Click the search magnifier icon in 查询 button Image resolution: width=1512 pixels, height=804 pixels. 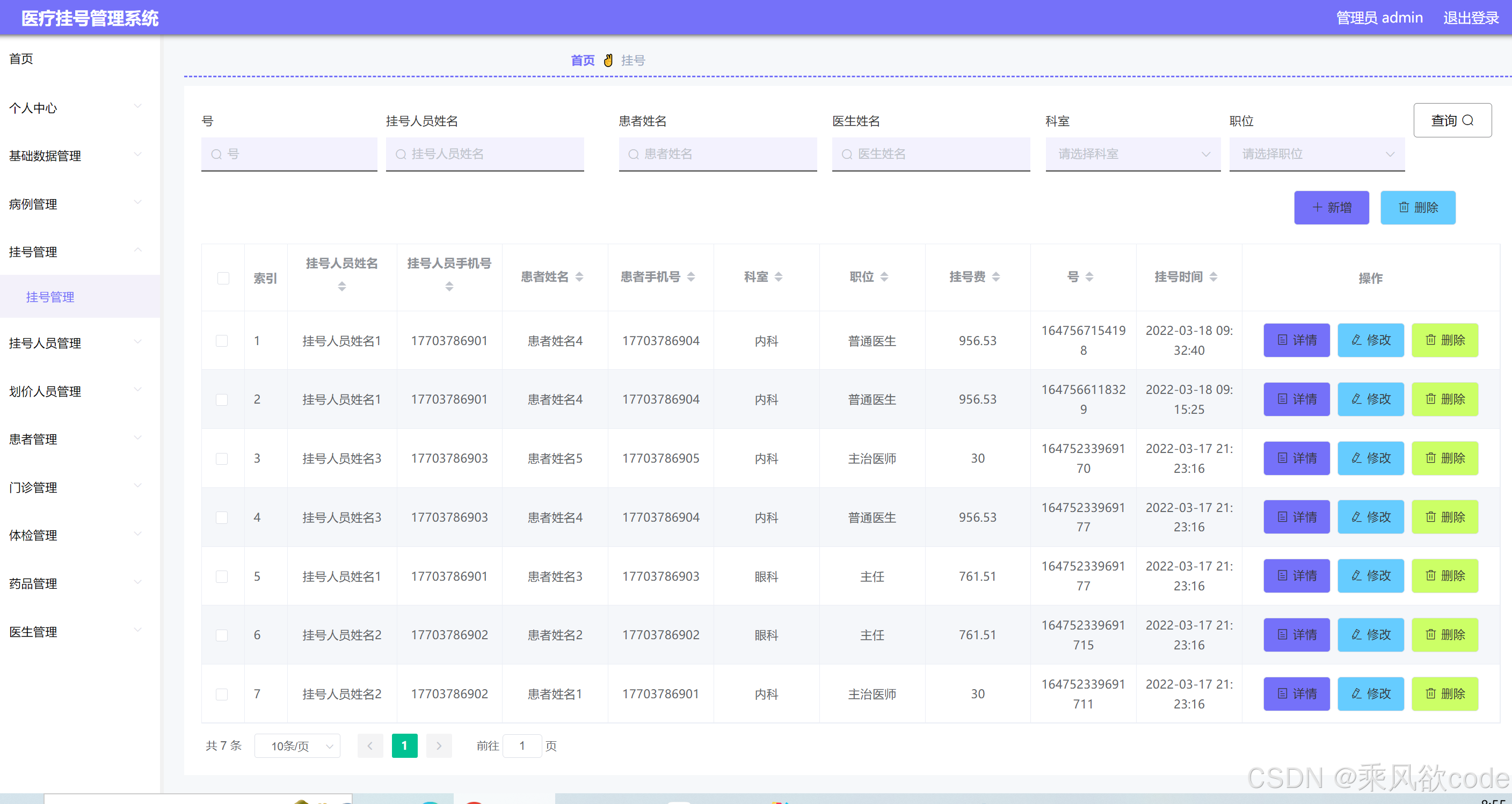[x=1467, y=120]
